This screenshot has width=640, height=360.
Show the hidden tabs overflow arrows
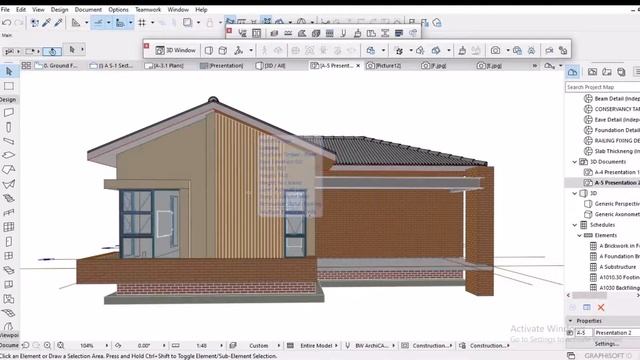(x=535, y=65)
